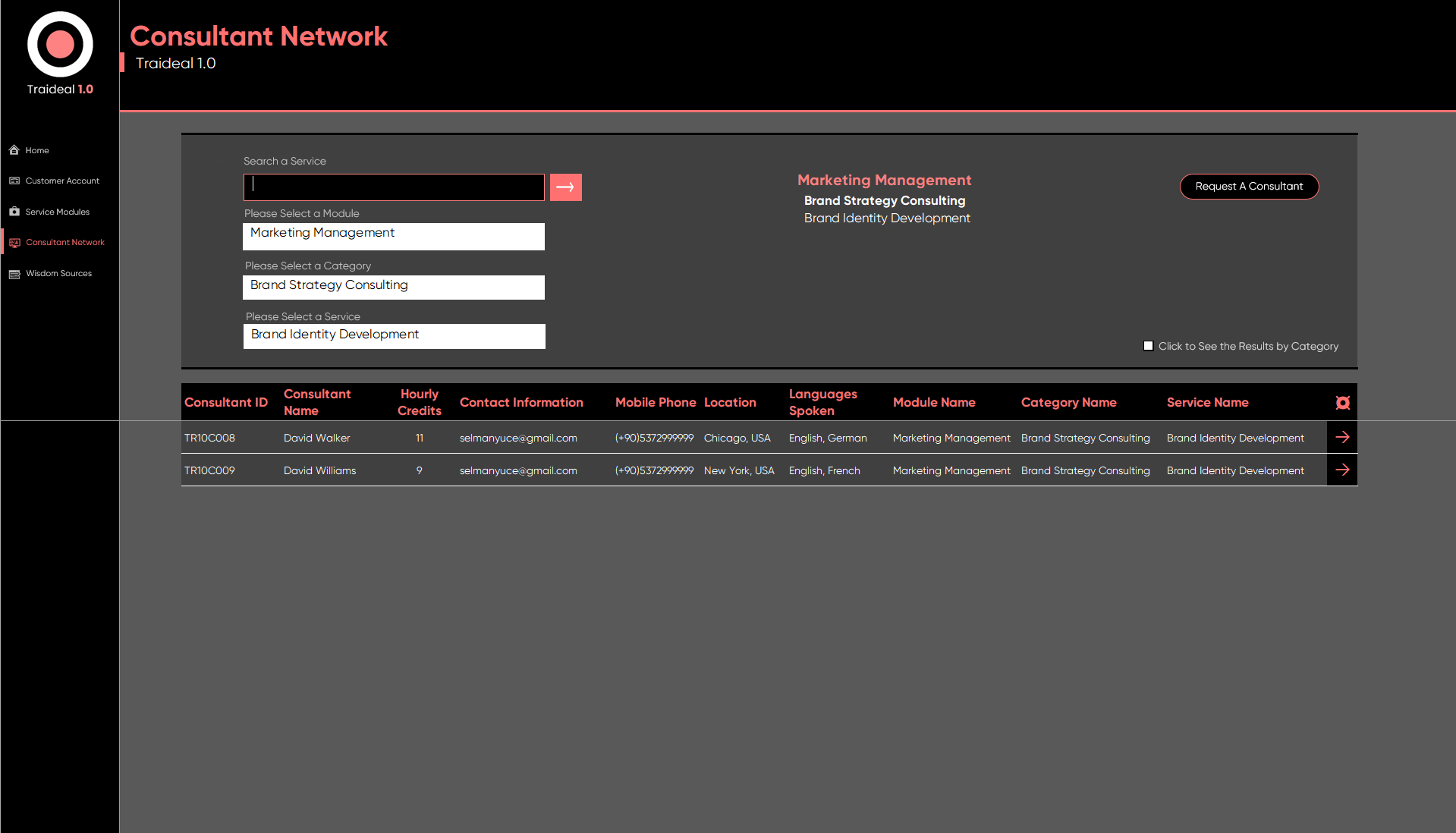Open the Marketing Management module dropdown
Viewport: 1456px width, 833px height.
(x=394, y=236)
